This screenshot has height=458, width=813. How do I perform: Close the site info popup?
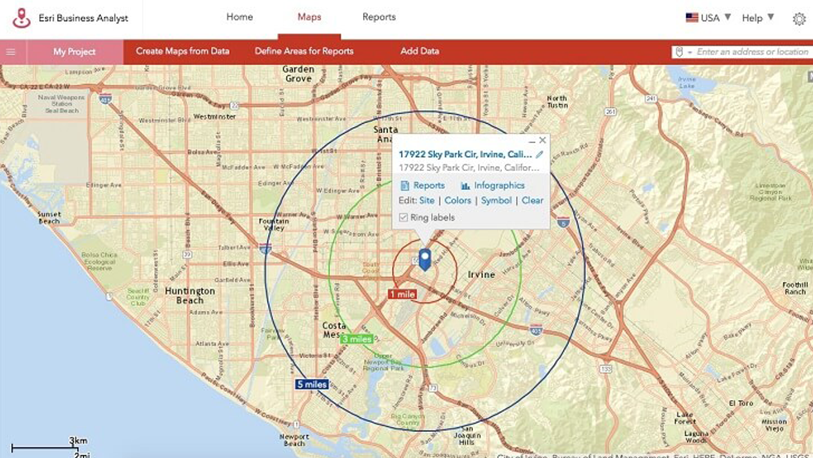(542, 140)
